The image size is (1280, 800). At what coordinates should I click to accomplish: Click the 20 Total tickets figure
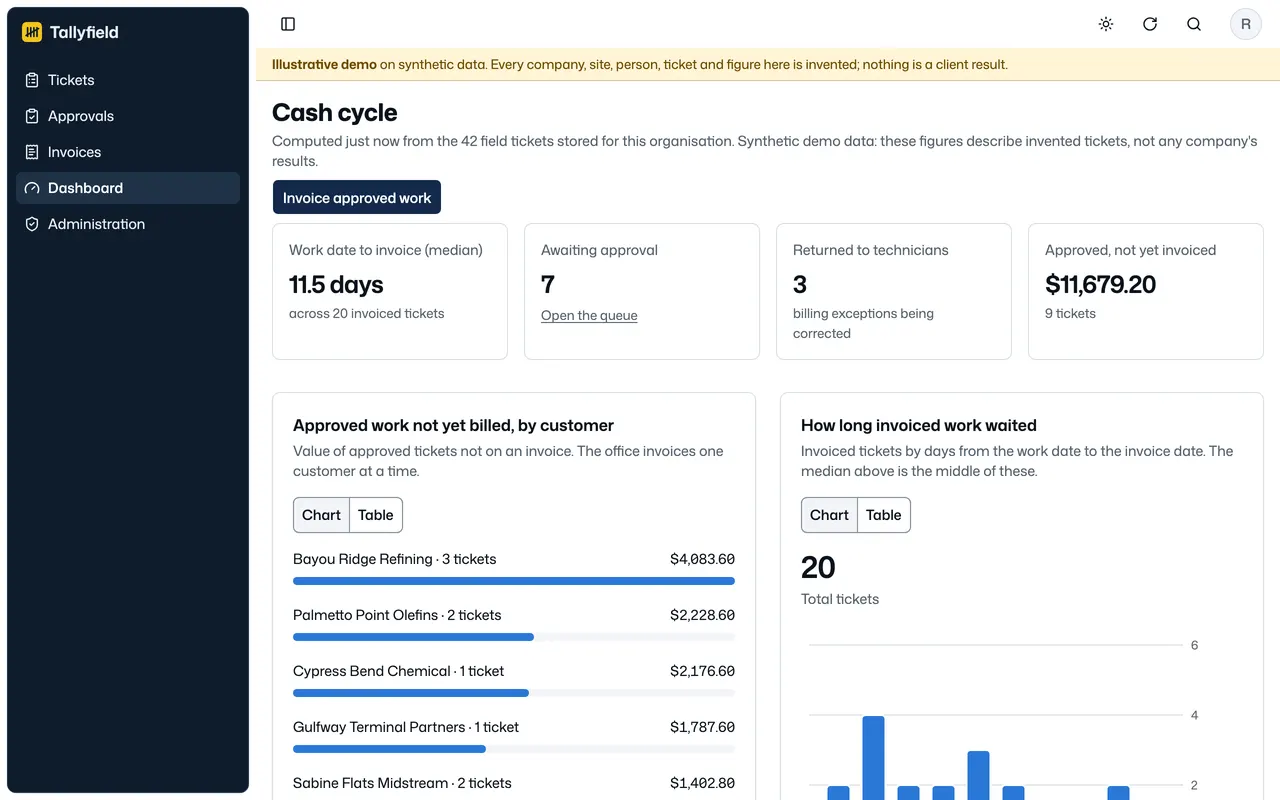(x=818, y=568)
